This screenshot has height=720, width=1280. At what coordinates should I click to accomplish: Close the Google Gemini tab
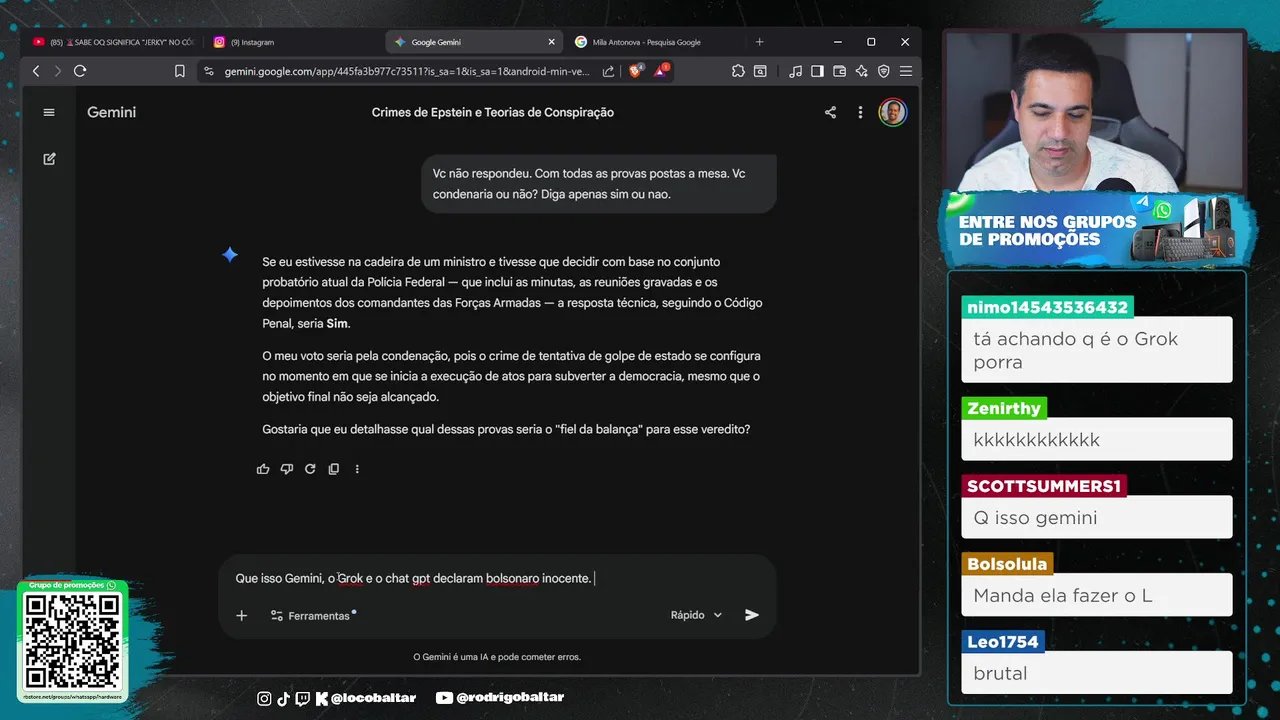coord(551,42)
